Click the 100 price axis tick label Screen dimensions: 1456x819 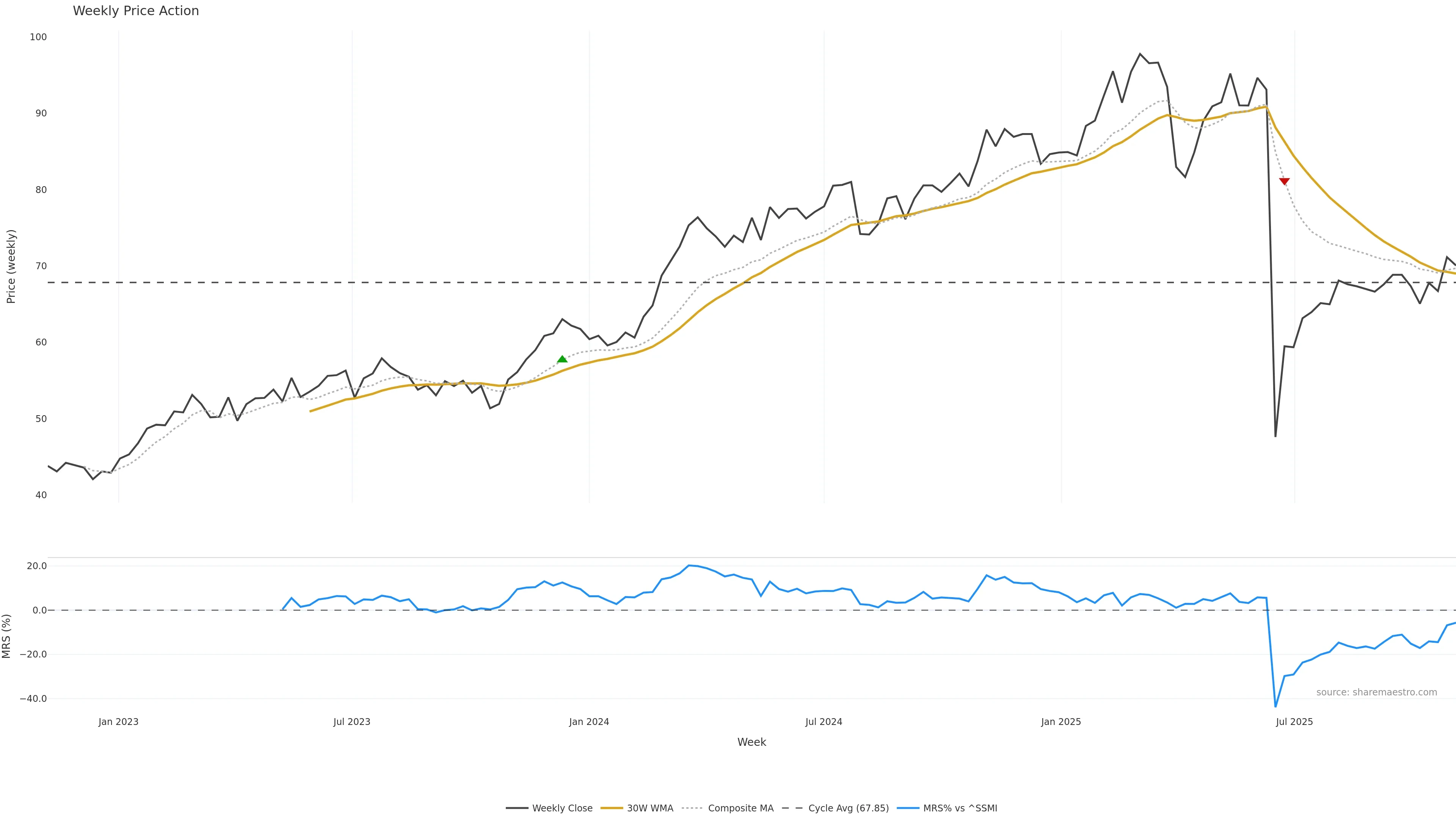[x=38, y=37]
